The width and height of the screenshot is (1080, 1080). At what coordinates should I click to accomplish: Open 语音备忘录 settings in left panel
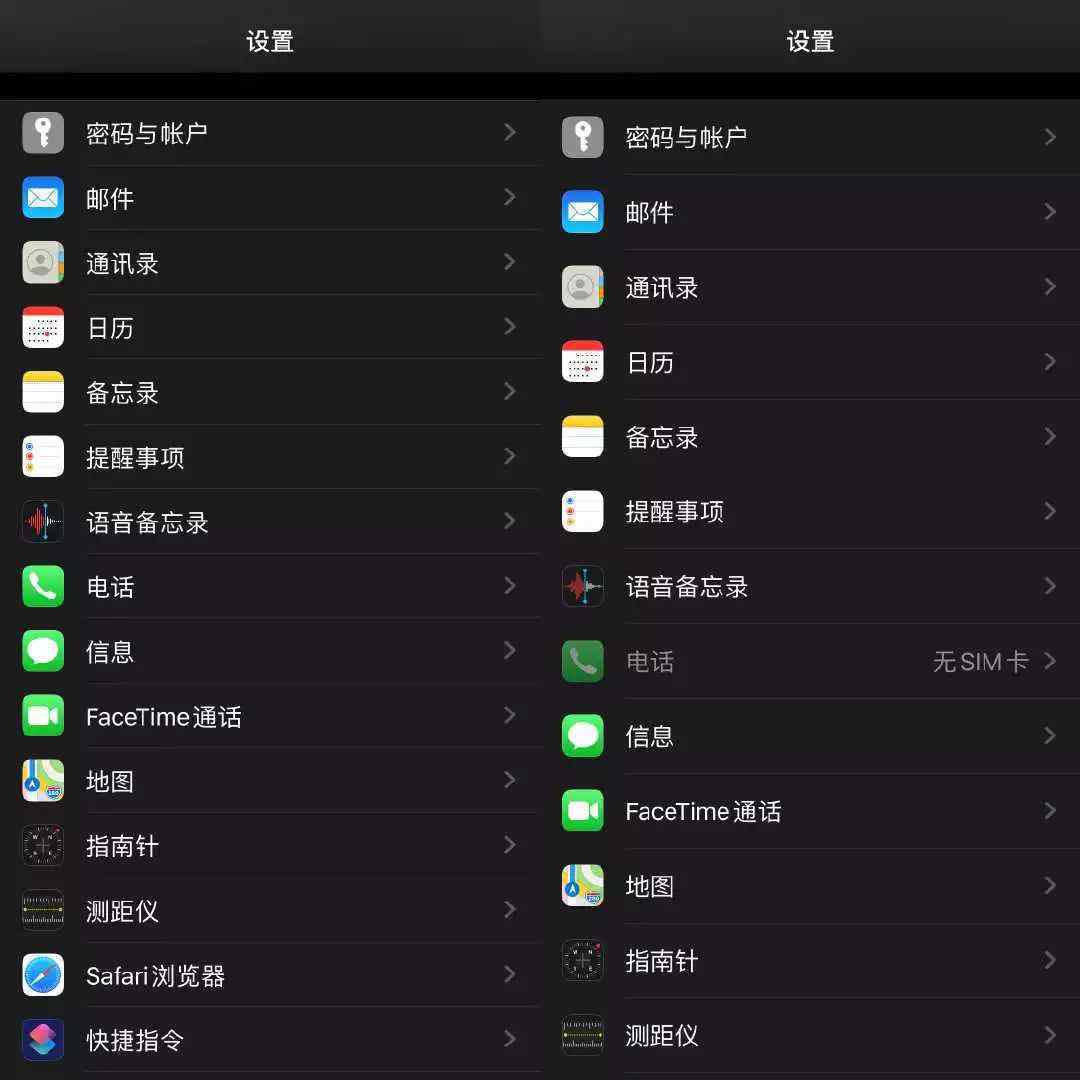pyautogui.click(x=270, y=521)
